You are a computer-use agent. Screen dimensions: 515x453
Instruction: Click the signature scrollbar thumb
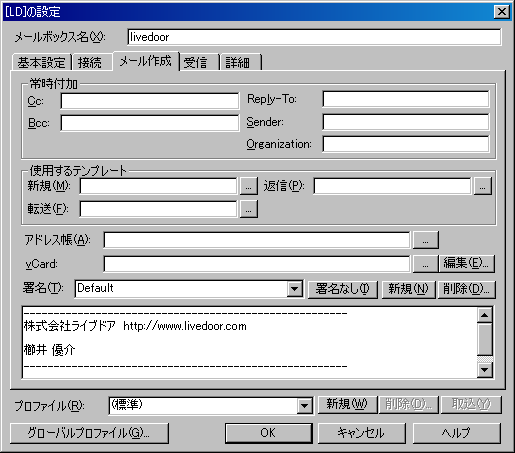pyautogui.click(x=485, y=339)
